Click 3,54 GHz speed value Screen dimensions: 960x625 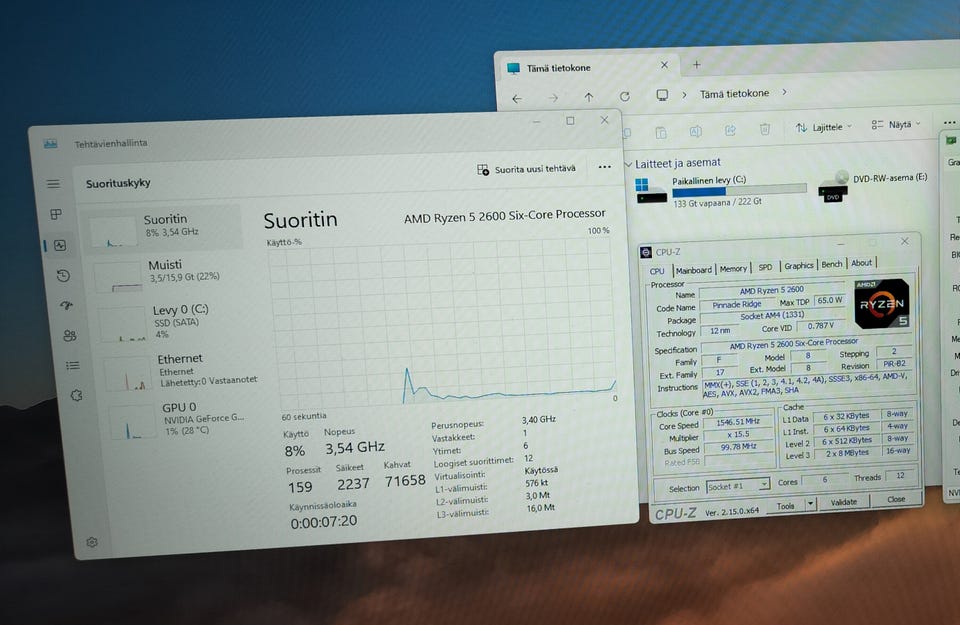coord(354,447)
